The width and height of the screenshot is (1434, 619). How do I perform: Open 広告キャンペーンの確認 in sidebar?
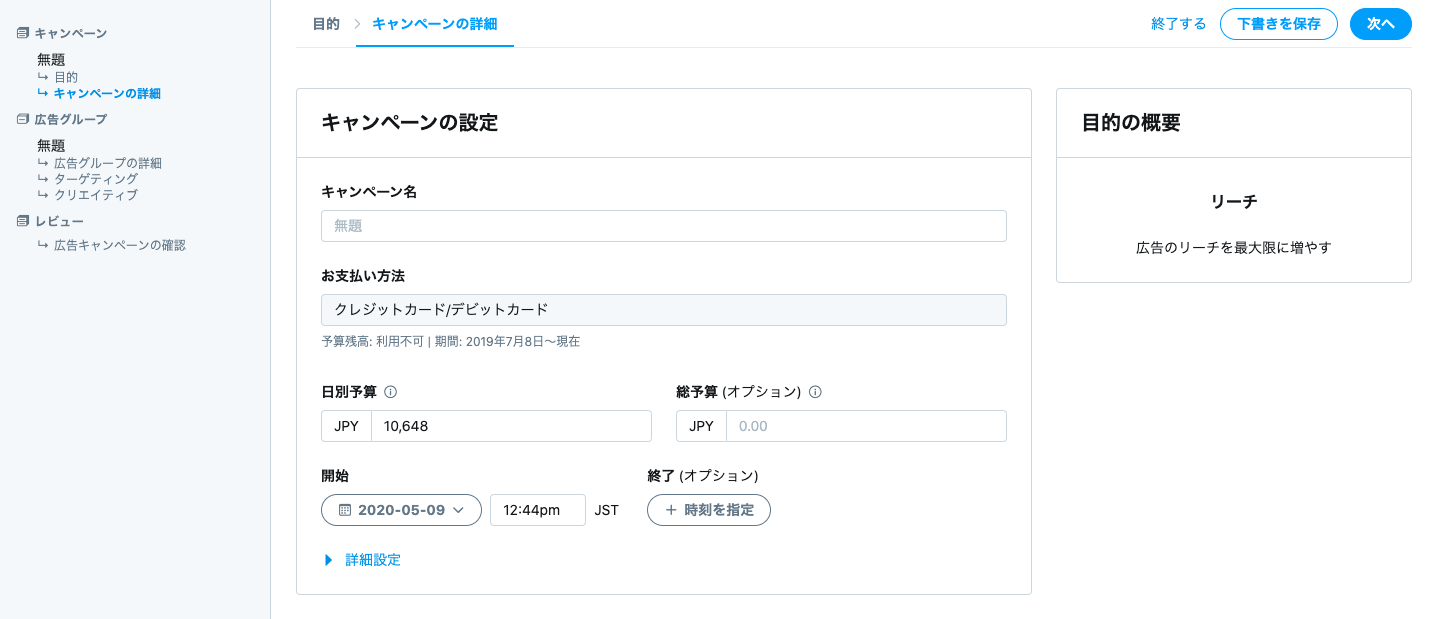point(120,245)
